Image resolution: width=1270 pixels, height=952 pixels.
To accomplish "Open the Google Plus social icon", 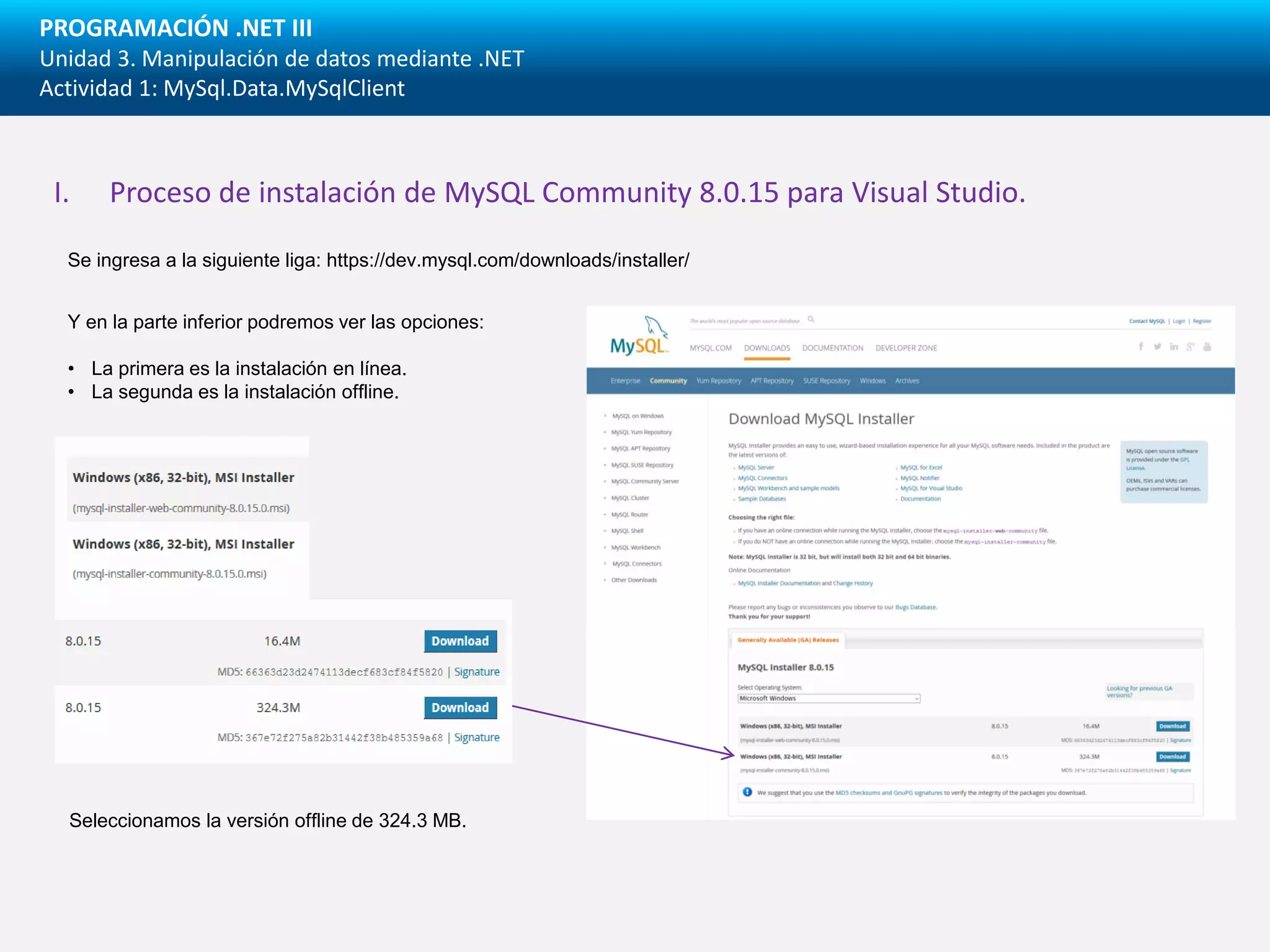I will click(x=1190, y=346).
